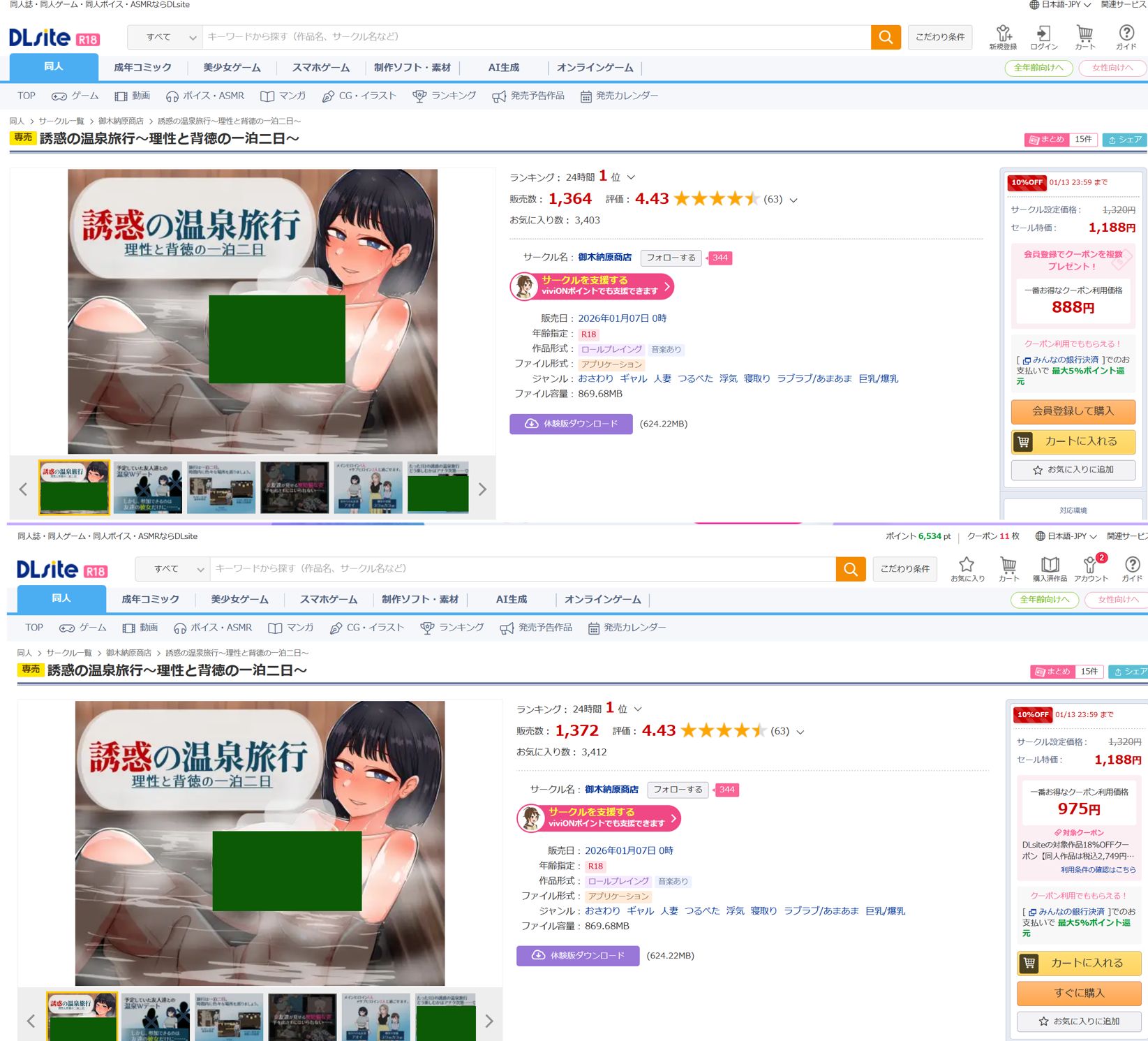Open ランキング menu on the logged-out page
Image resolution: width=1148 pixels, height=1041 pixels.
(445, 96)
